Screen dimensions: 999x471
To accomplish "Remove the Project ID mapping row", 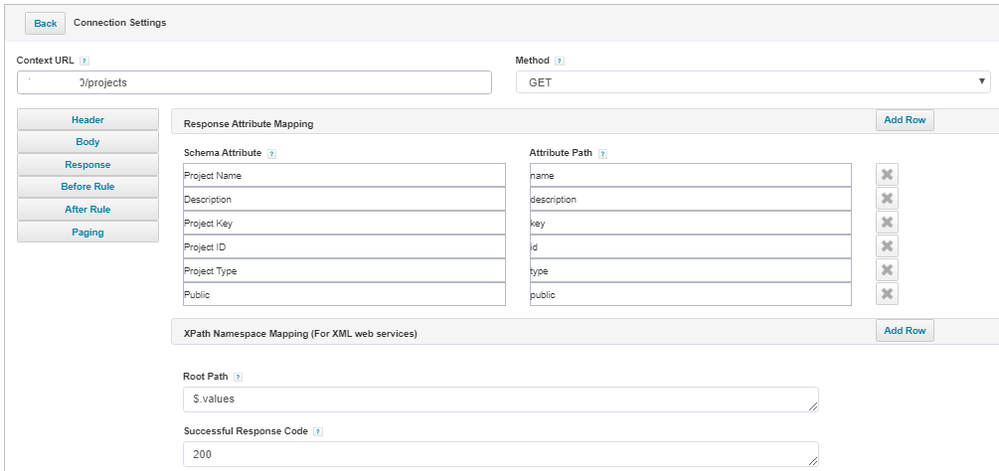I will 886,246.
